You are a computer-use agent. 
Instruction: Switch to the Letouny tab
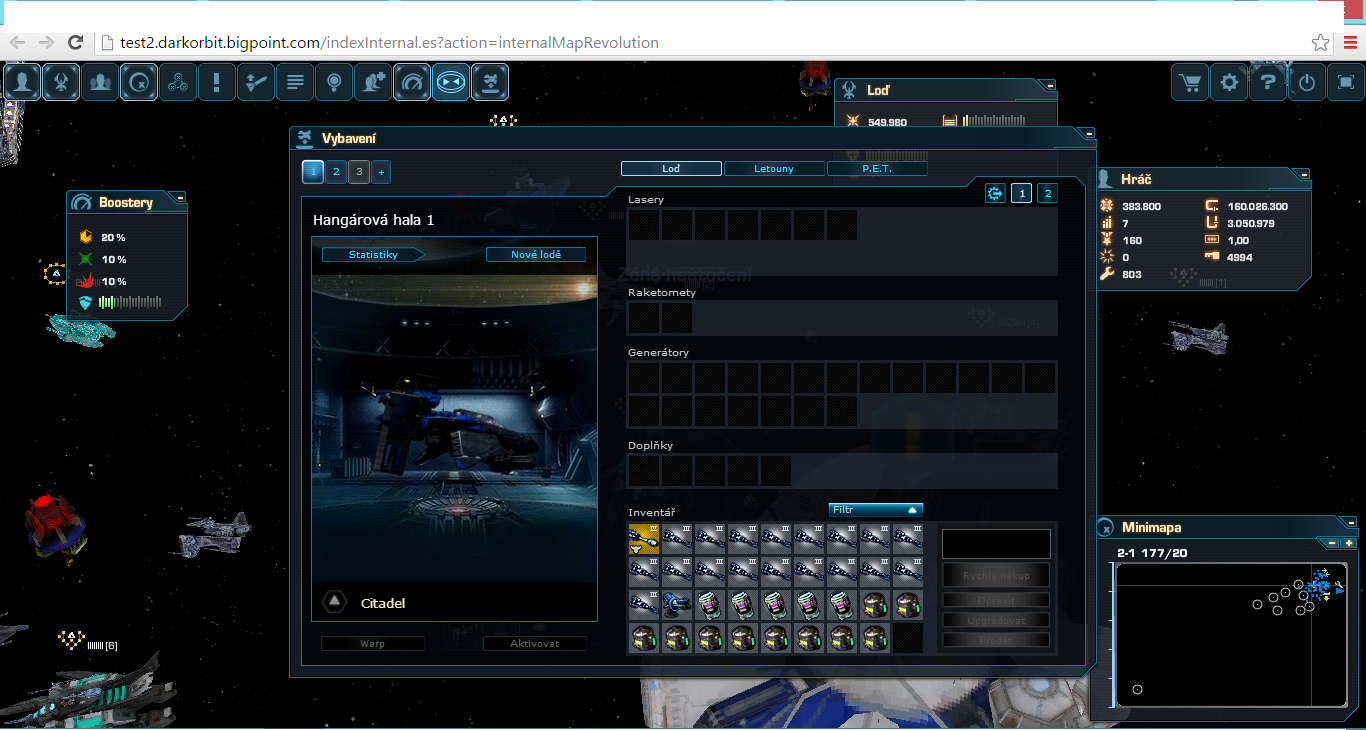pyautogui.click(x=774, y=169)
